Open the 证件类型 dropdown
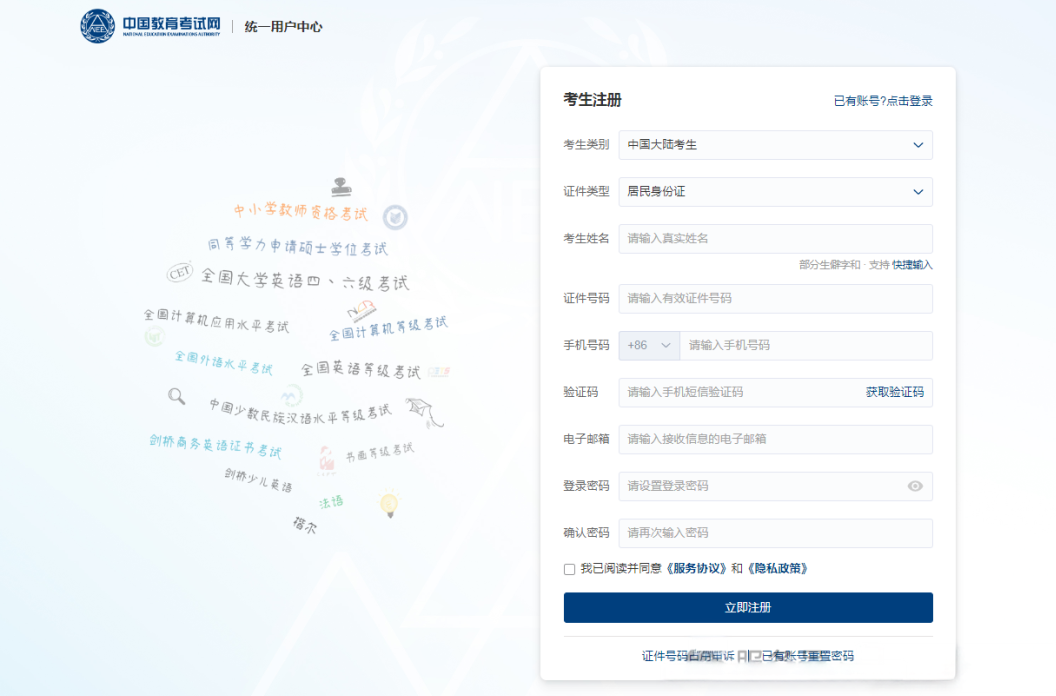This screenshot has width=1056, height=696. click(775, 192)
